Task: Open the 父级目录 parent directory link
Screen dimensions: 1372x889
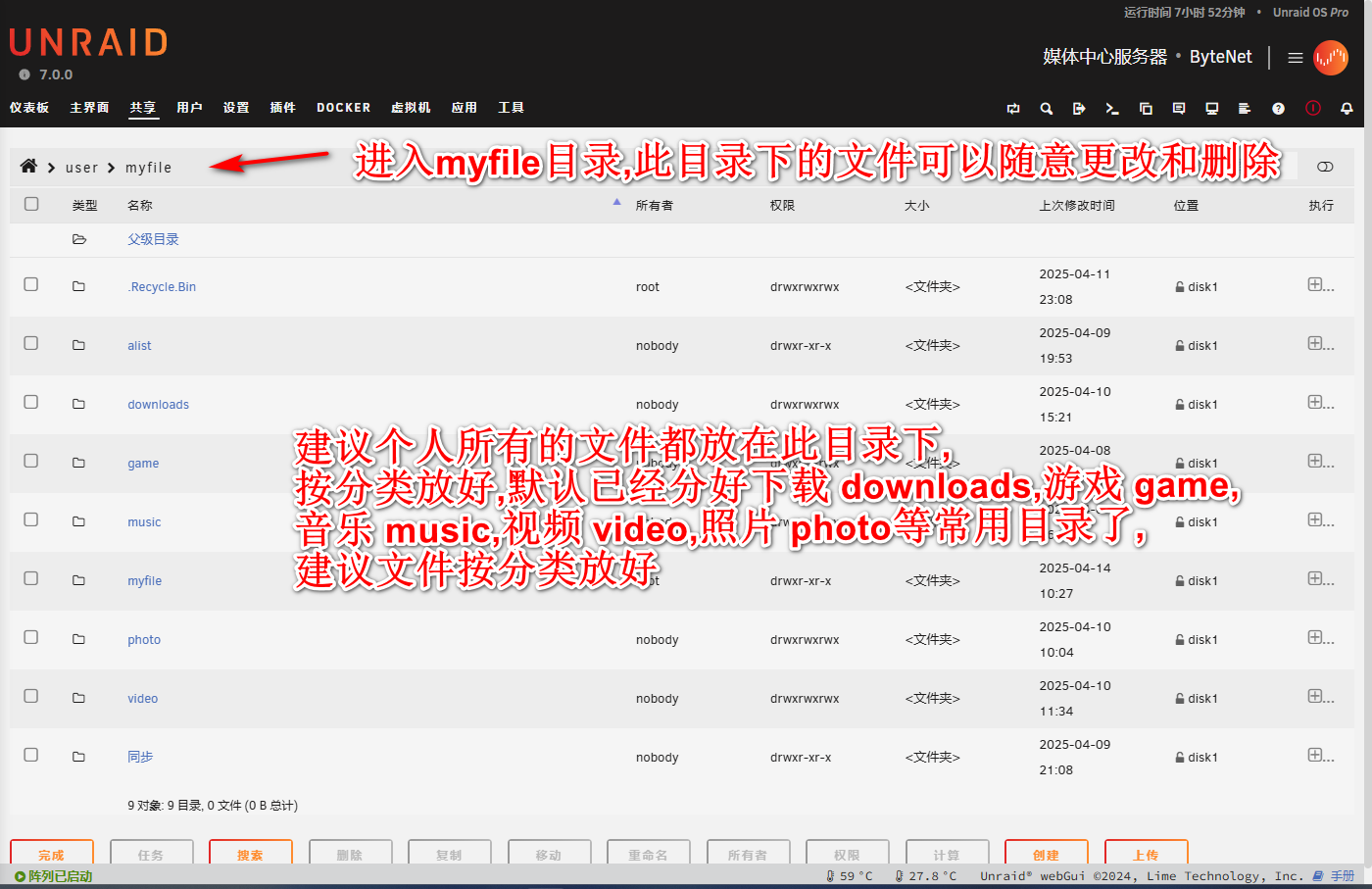Action: click(x=153, y=239)
